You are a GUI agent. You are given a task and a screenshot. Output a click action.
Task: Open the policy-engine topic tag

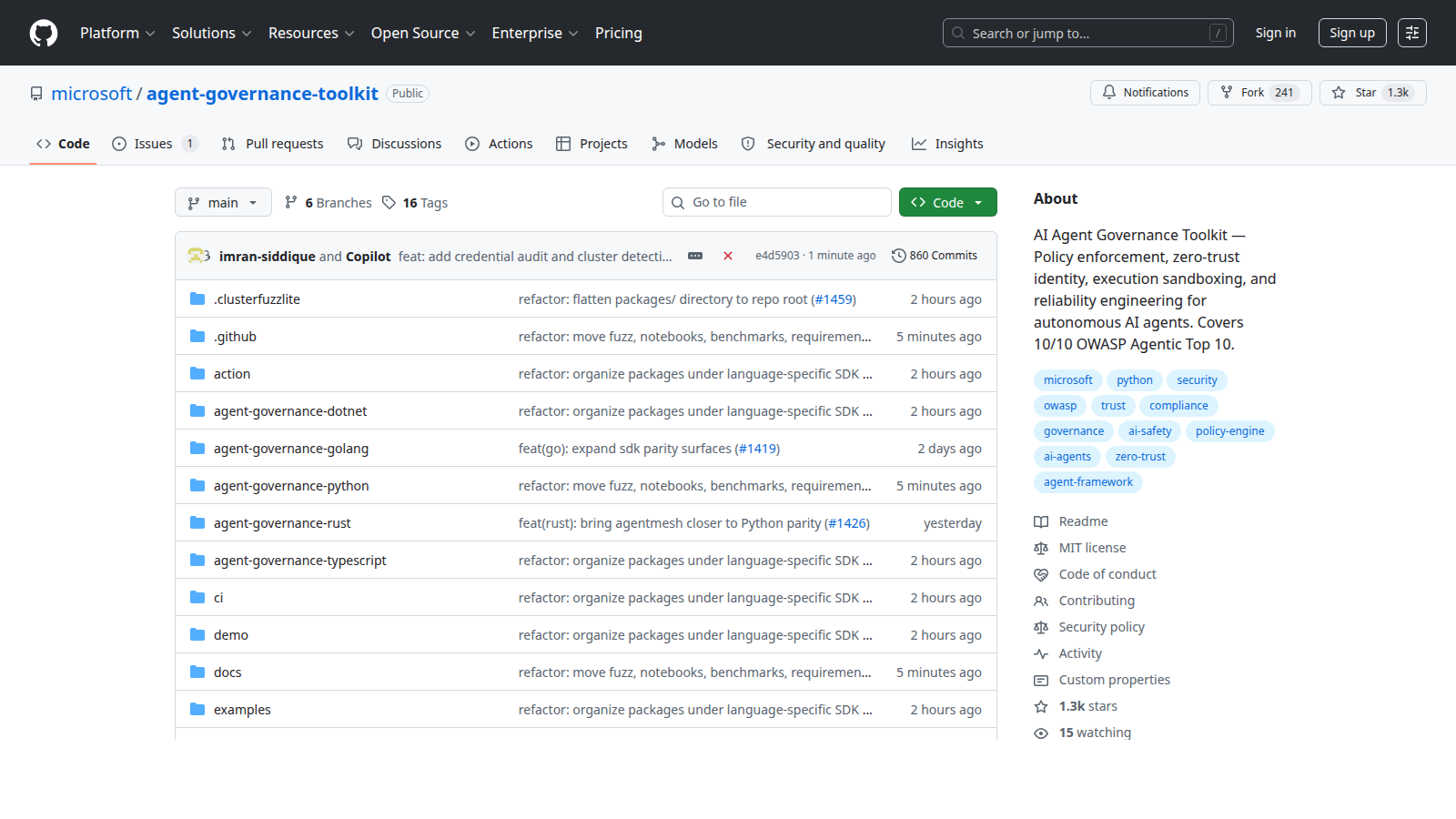1229,431
